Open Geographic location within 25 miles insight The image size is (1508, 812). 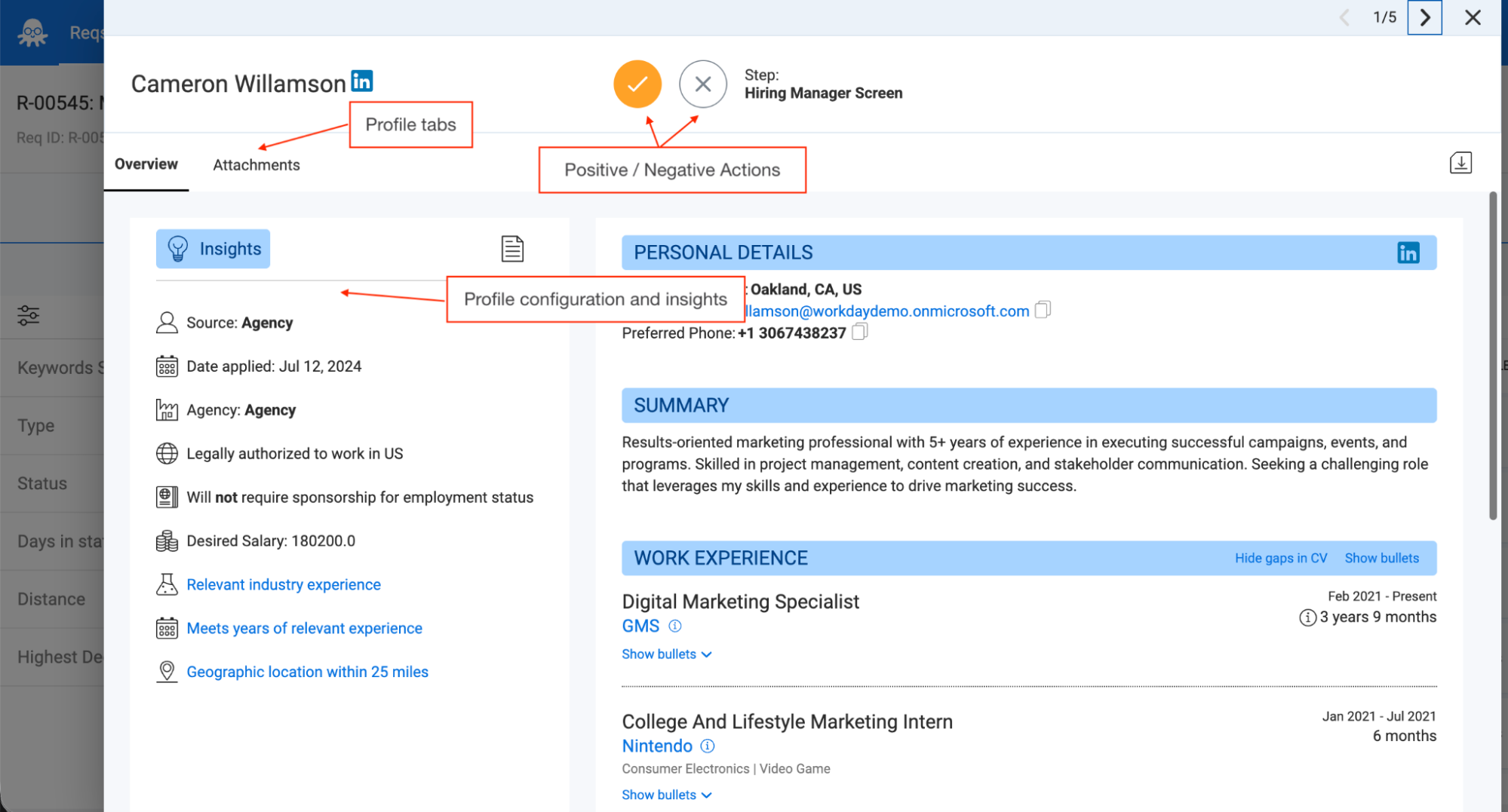click(307, 672)
